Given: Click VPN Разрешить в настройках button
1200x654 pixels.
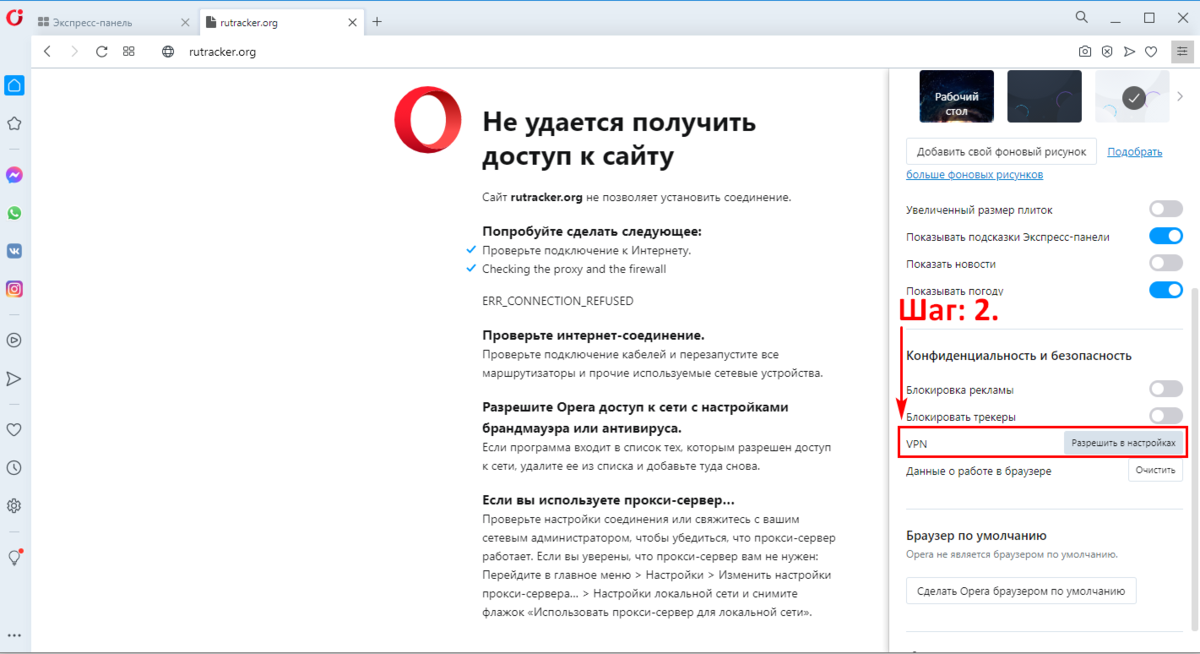Looking at the screenshot, I should [x=1123, y=442].
